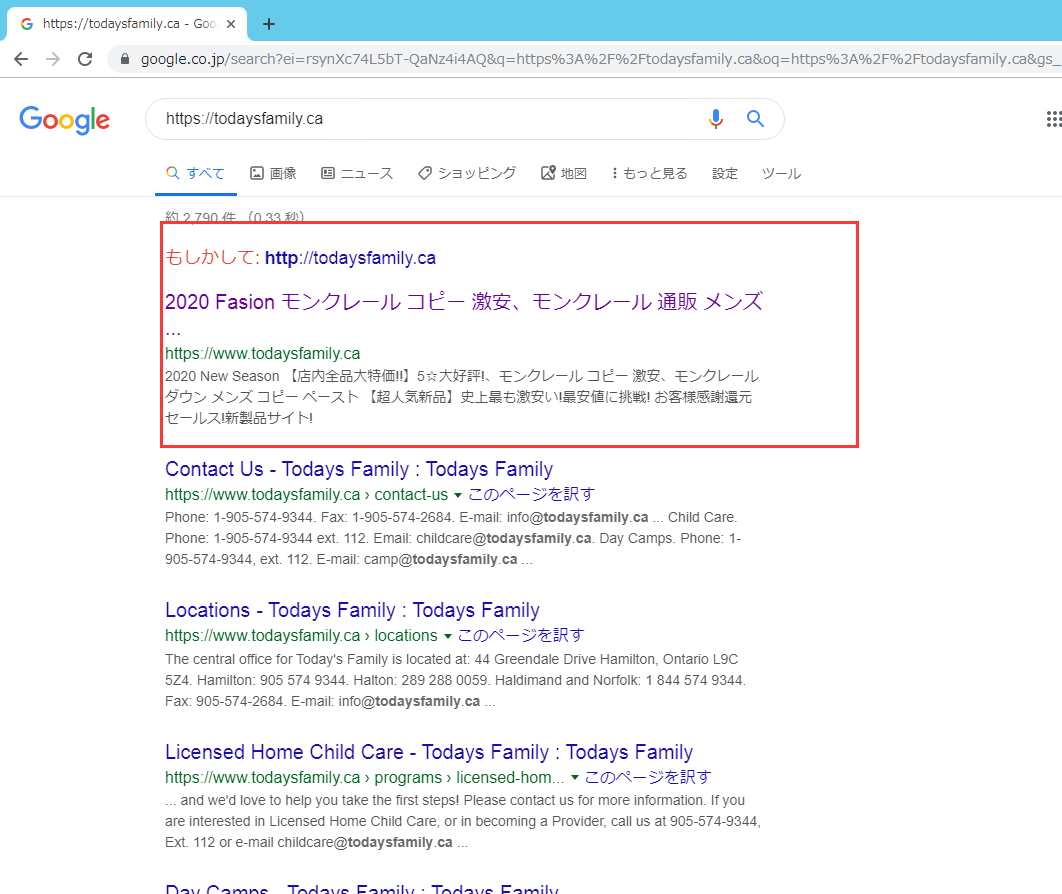Switch to ショッピング shopping tab
The width and height of the screenshot is (1062, 894).
click(x=467, y=173)
